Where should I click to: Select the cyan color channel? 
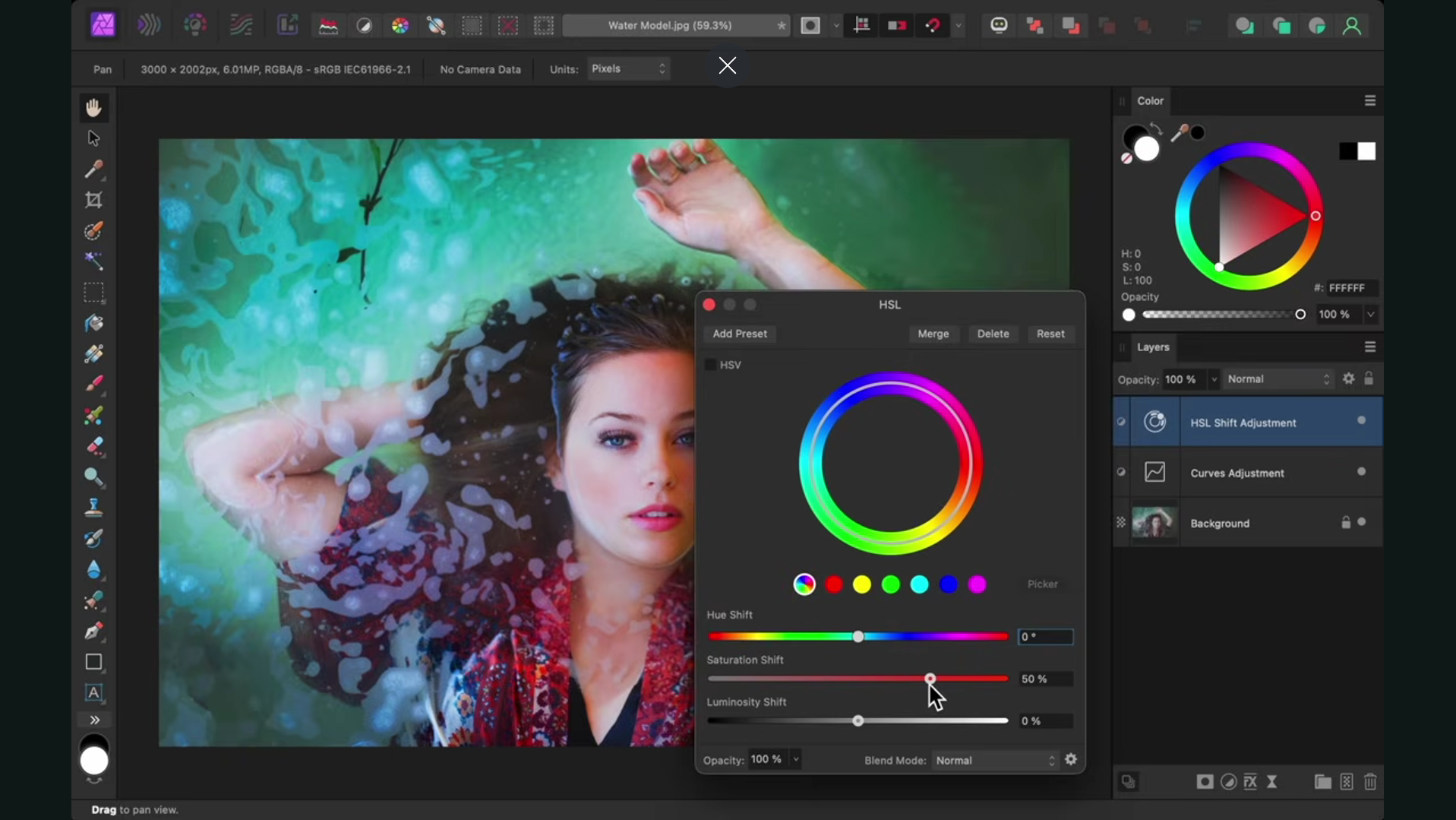click(920, 584)
